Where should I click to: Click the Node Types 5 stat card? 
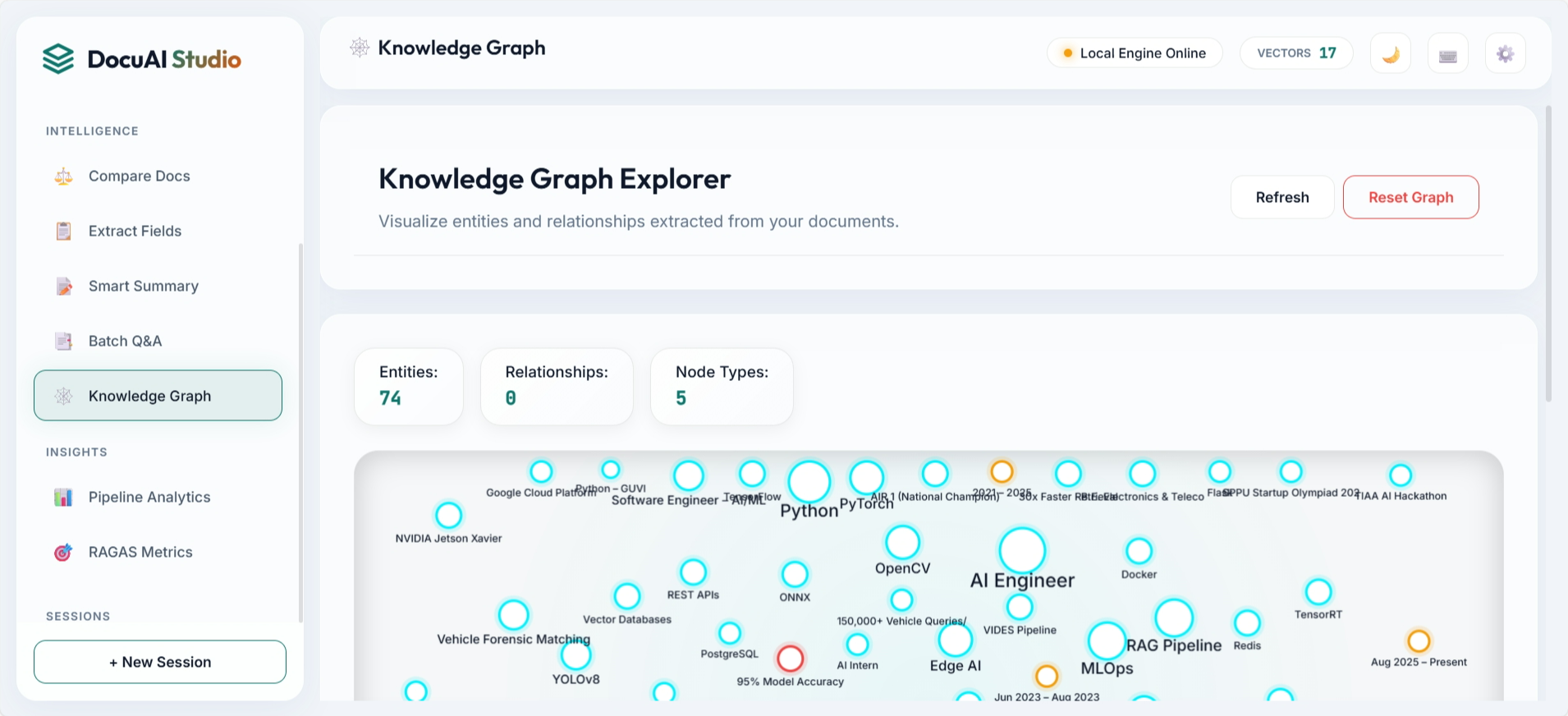[722, 387]
